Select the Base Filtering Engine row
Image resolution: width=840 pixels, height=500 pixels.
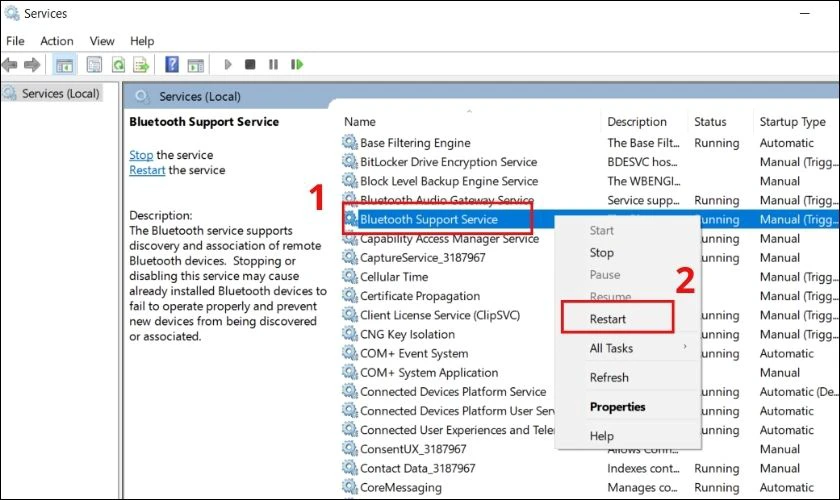point(589,143)
